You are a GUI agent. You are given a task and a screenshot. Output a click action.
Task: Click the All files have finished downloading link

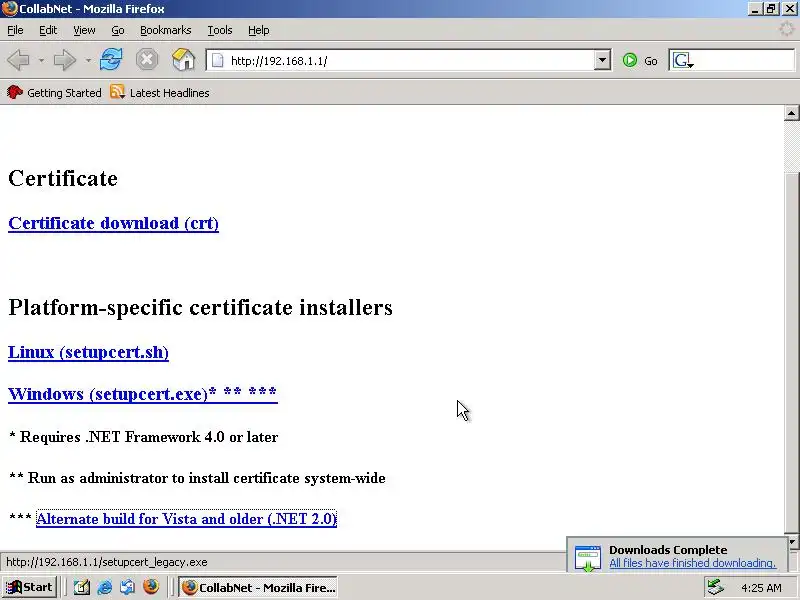(x=692, y=563)
